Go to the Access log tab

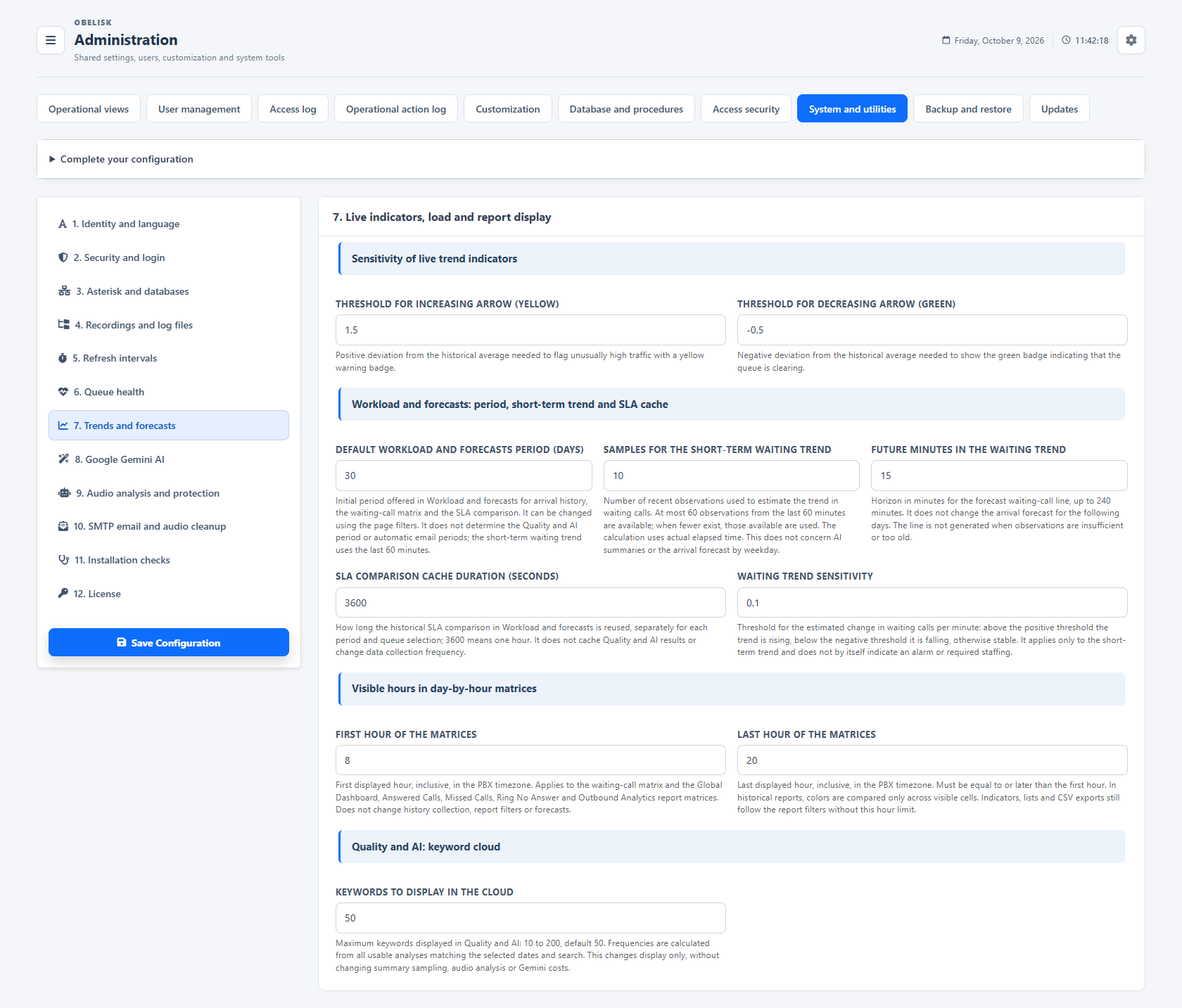click(293, 109)
